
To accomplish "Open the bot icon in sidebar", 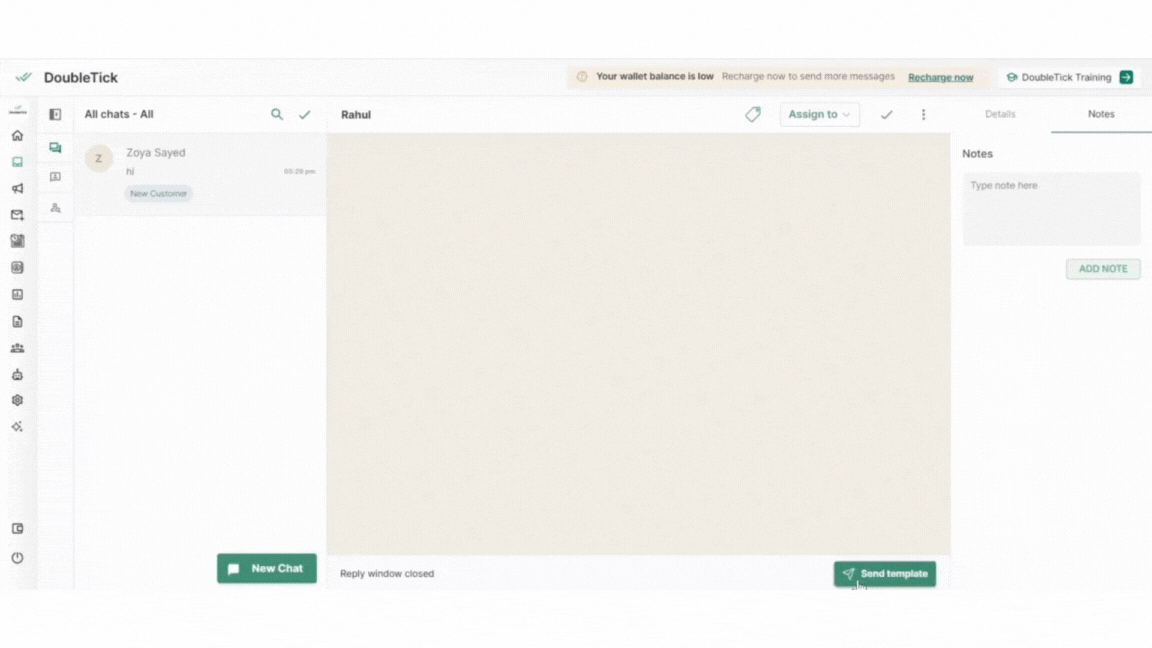I will click(17, 375).
